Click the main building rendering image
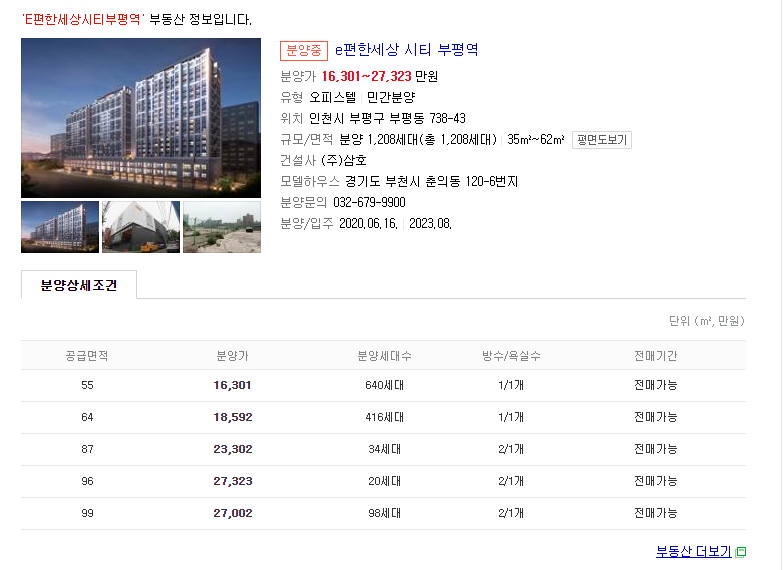This screenshot has width=784, height=570. (141, 118)
